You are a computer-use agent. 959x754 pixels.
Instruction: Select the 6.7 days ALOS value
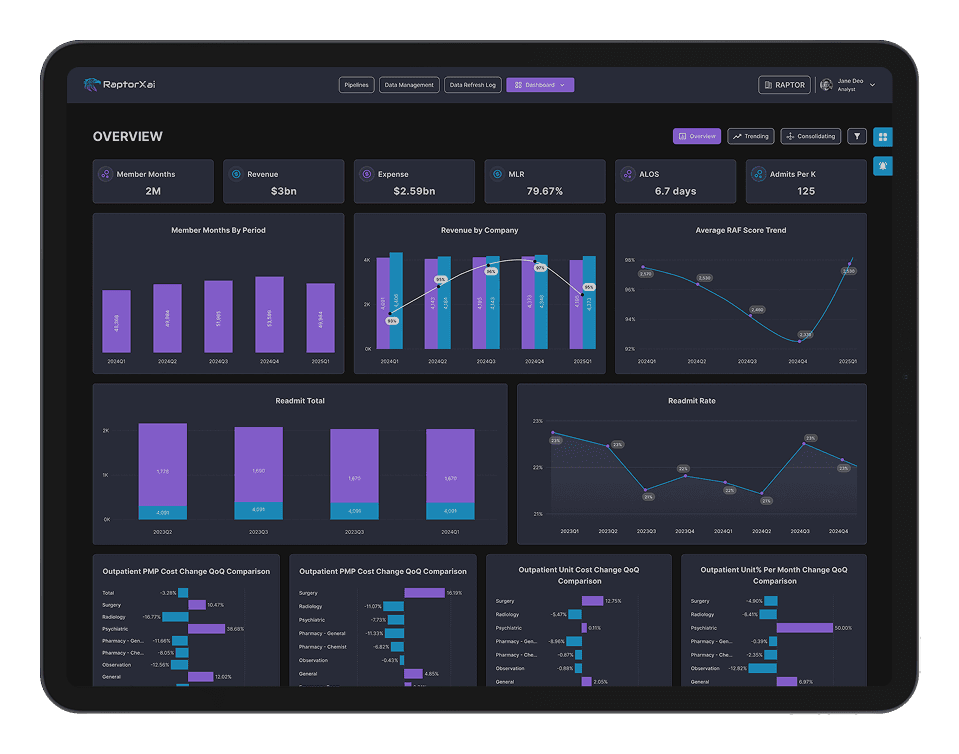click(675, 191)
